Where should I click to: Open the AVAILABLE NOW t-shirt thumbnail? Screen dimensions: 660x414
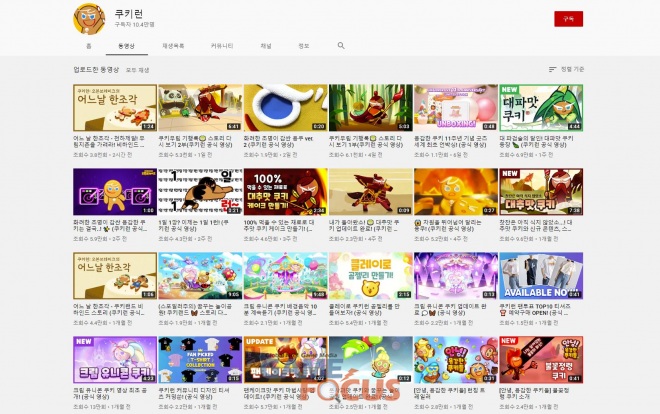(x=541, y=276)
